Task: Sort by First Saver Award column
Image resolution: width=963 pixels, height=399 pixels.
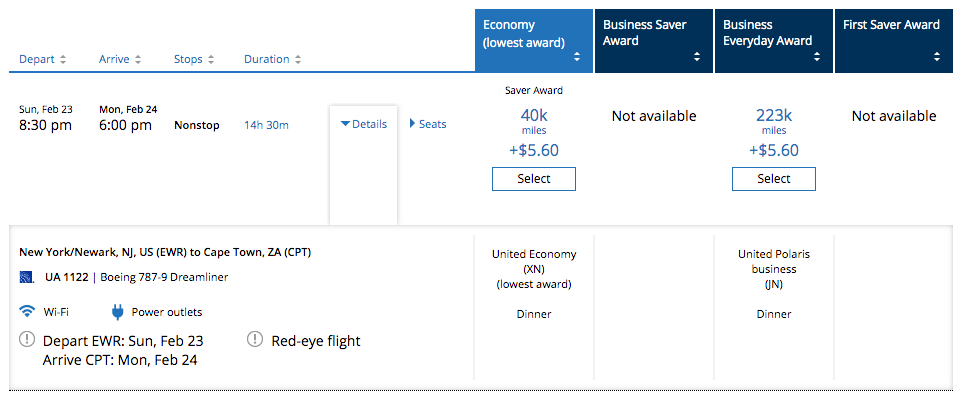Action: [894, 41]
